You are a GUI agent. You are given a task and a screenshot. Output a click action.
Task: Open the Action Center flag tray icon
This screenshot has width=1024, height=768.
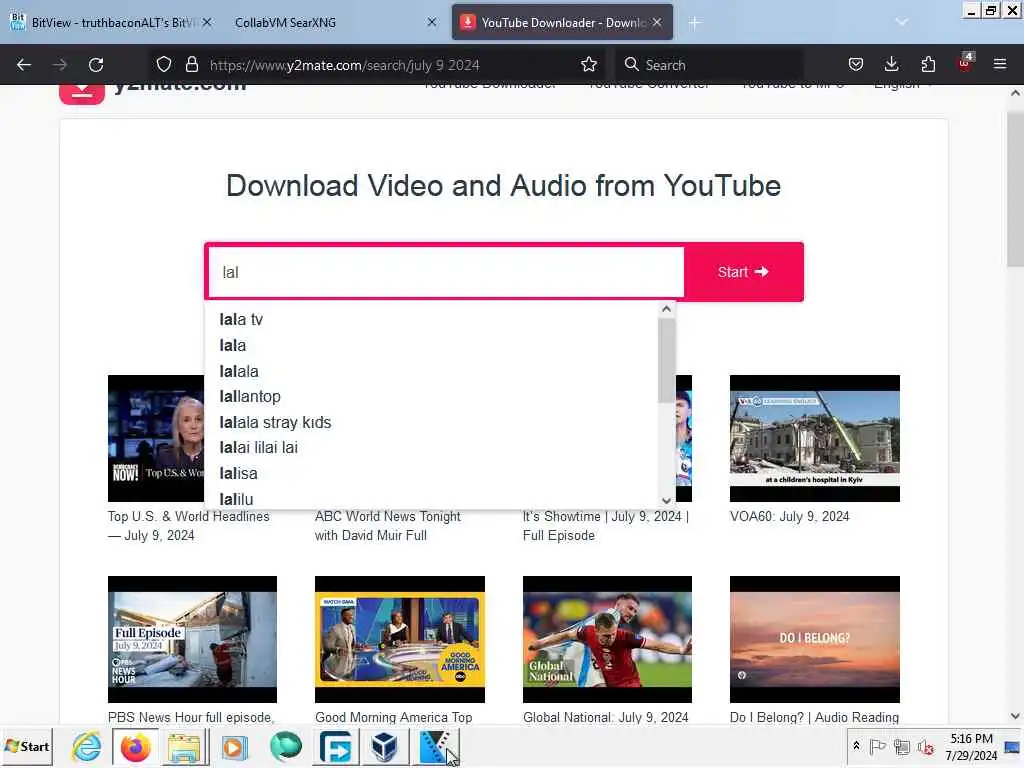878,746
